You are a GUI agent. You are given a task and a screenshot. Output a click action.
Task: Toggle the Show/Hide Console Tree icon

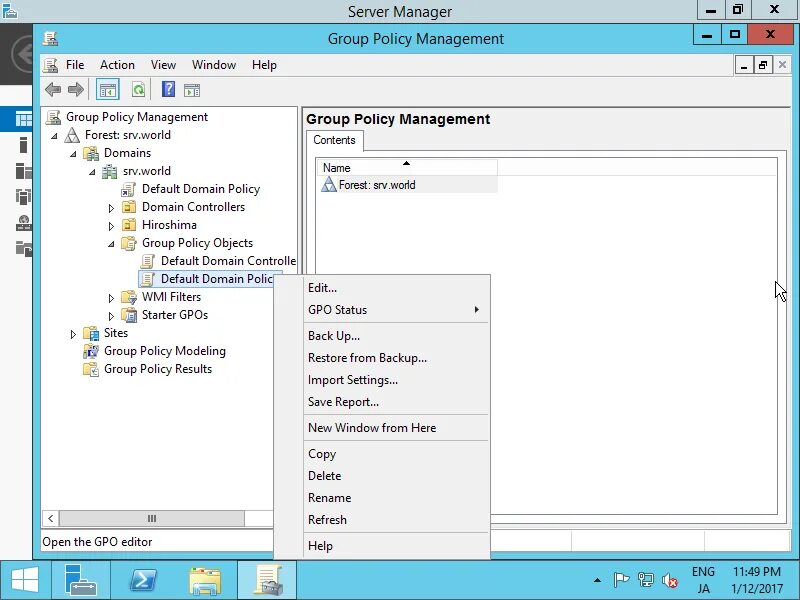[108, 90]
